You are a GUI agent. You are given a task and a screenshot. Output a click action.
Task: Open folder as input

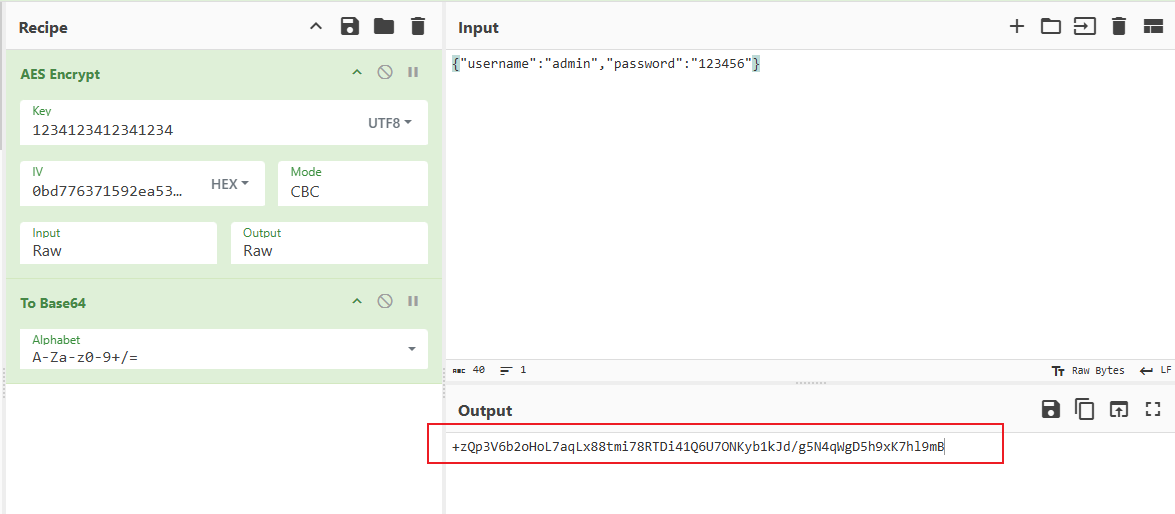[x=1051, y=27]
